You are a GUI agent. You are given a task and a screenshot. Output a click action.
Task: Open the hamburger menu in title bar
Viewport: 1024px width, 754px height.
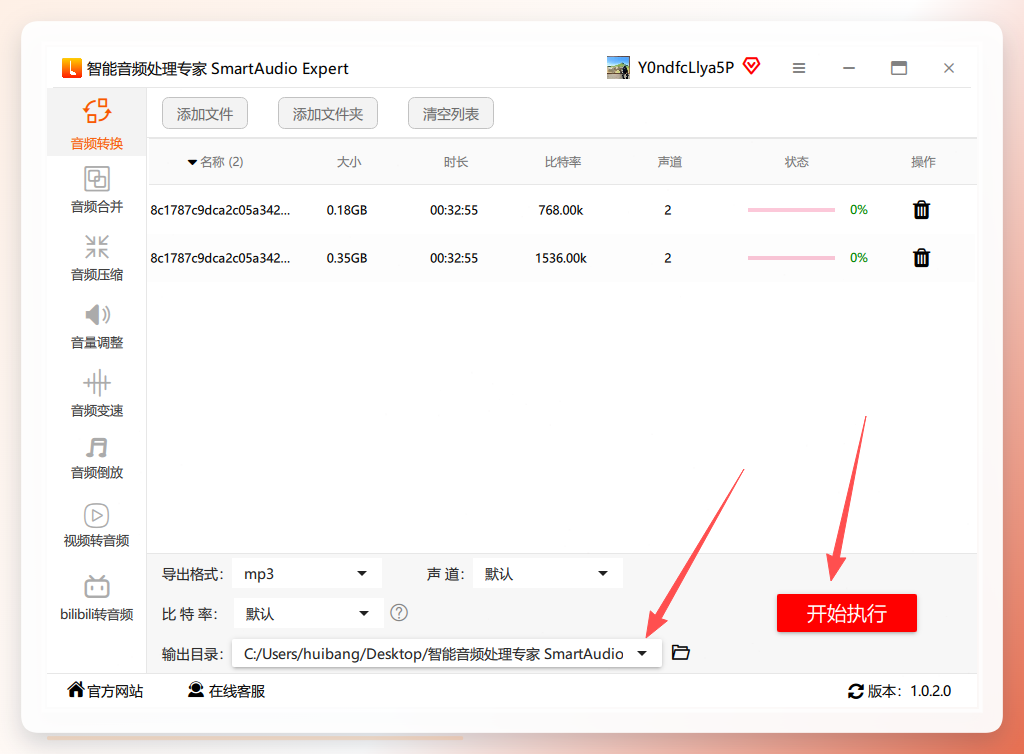coord(799,68)
